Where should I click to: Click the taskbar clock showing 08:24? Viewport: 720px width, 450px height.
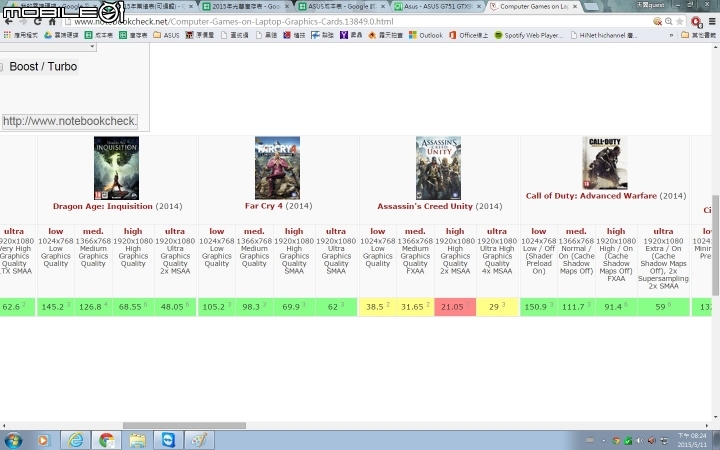pyautogui.click(x=692, y=440)
